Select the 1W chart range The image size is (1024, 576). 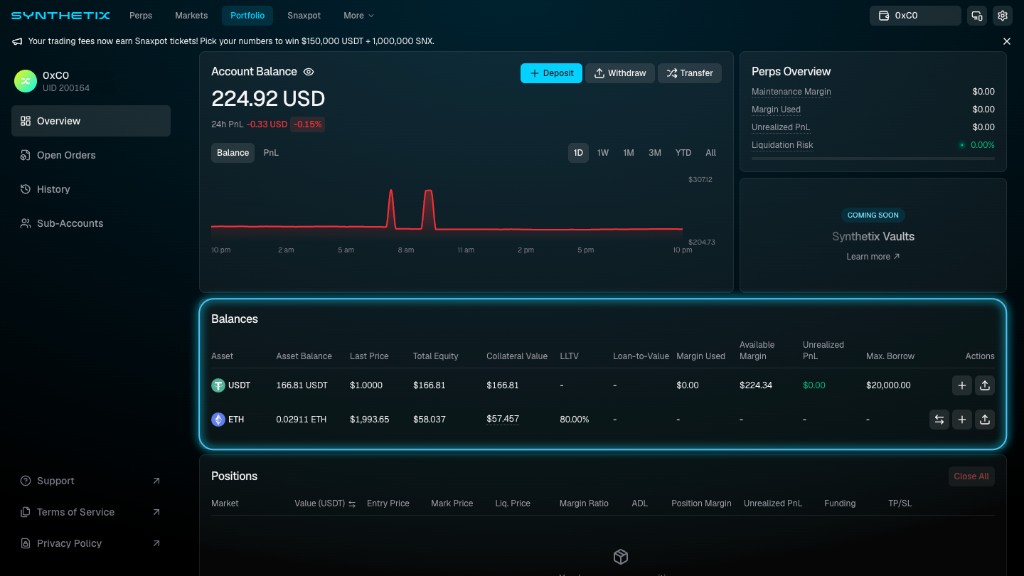[x=603, y=153]
